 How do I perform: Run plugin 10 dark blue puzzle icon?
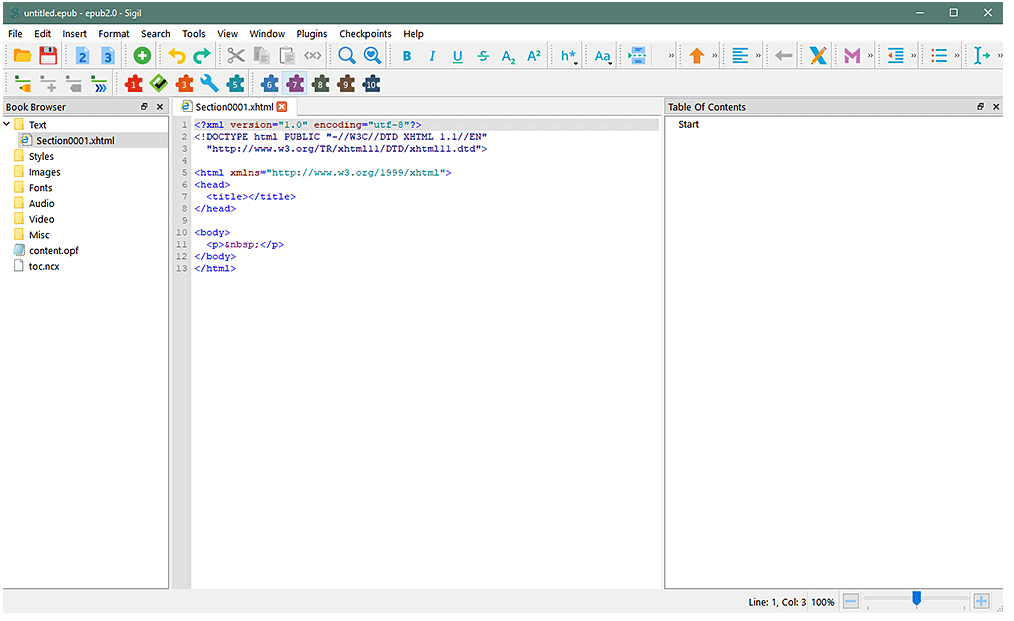(371, 83)
